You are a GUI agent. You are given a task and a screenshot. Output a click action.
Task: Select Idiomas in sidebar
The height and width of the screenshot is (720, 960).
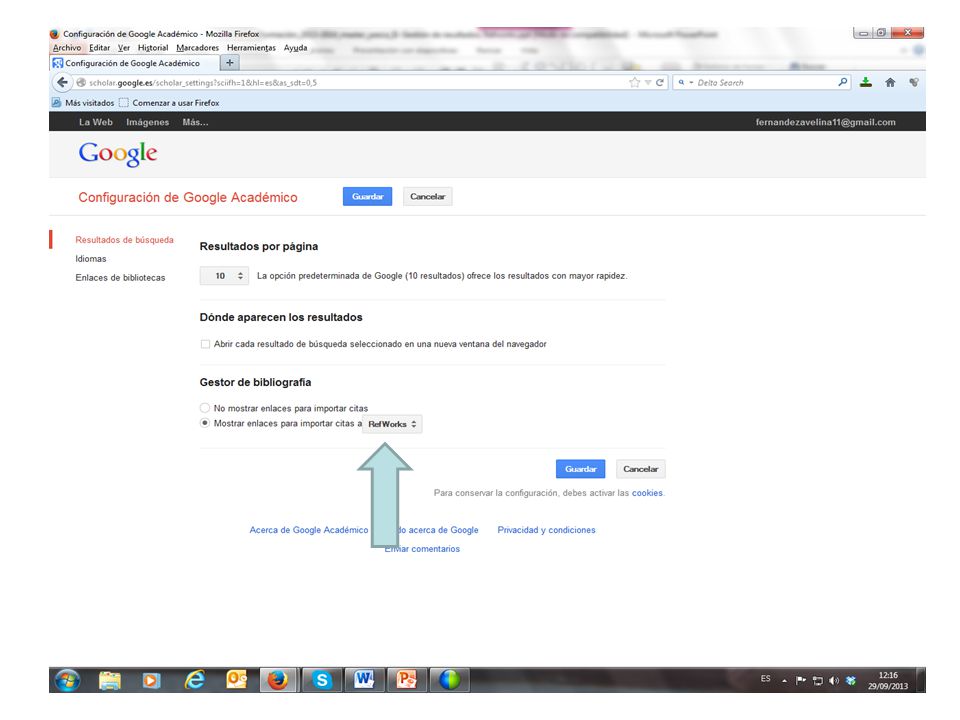[91, 259]
